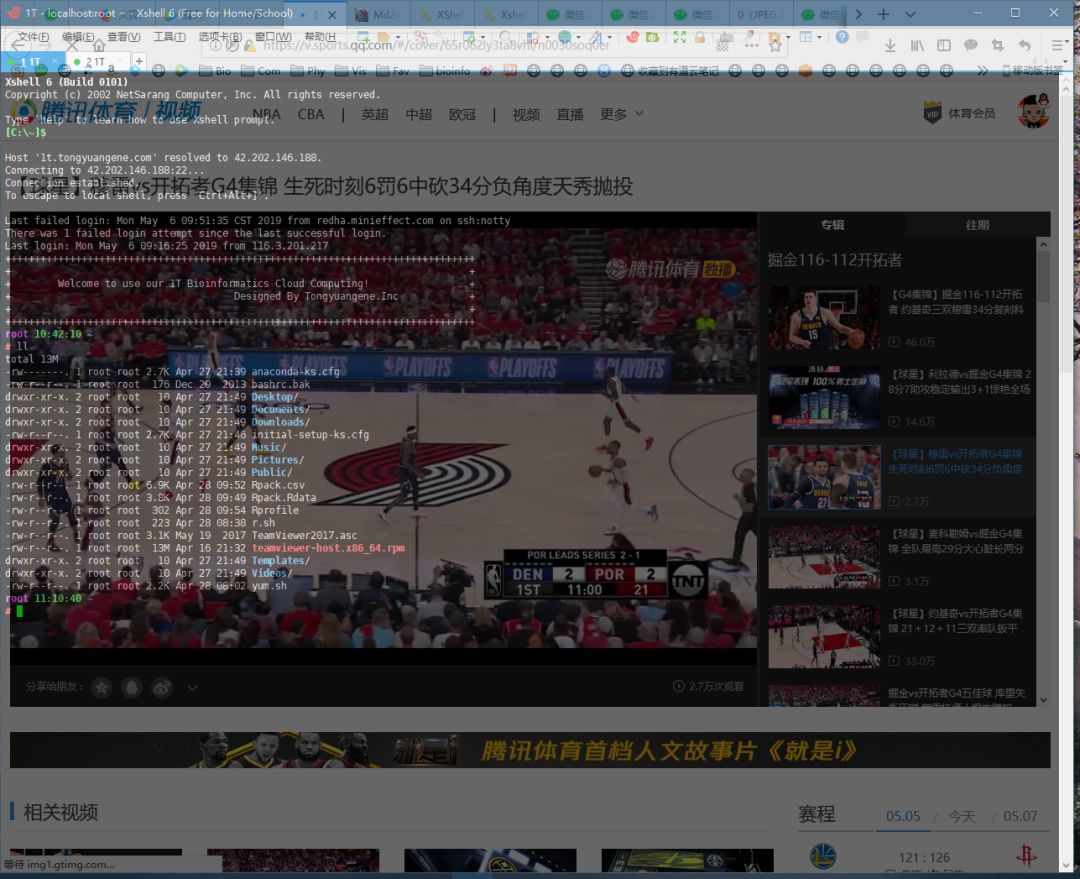Toggle the Xshell lock screen icon
Image resolution: width=1080 pixels, height=879 pixels.
click(700, 37)
